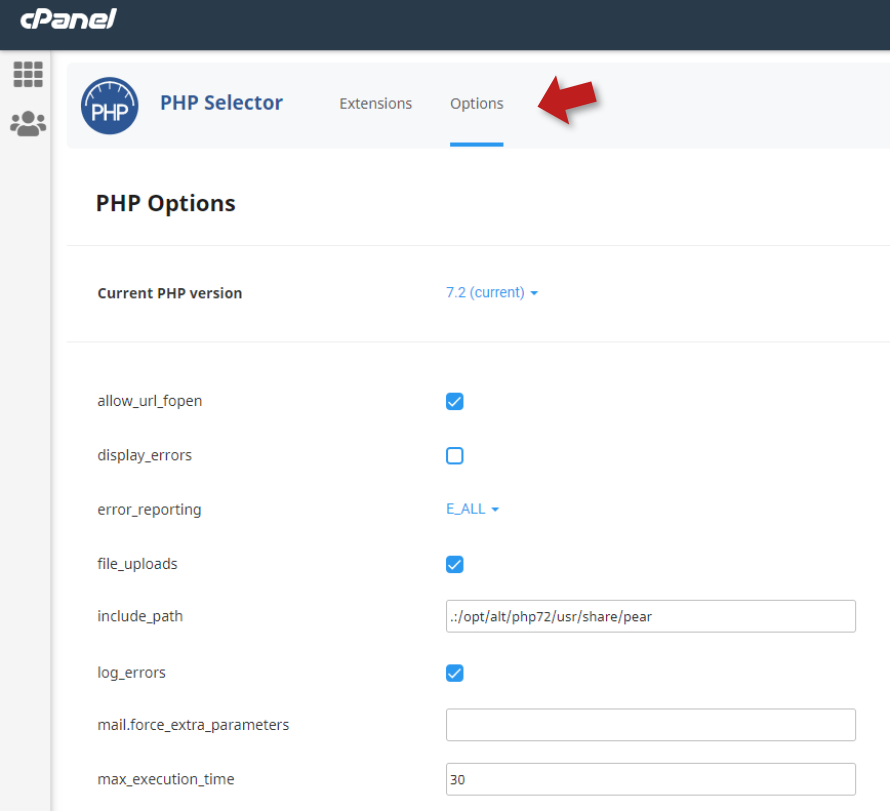Click the error_reporting option label
This screenshot has height=811, width=890.
point(149,510)
